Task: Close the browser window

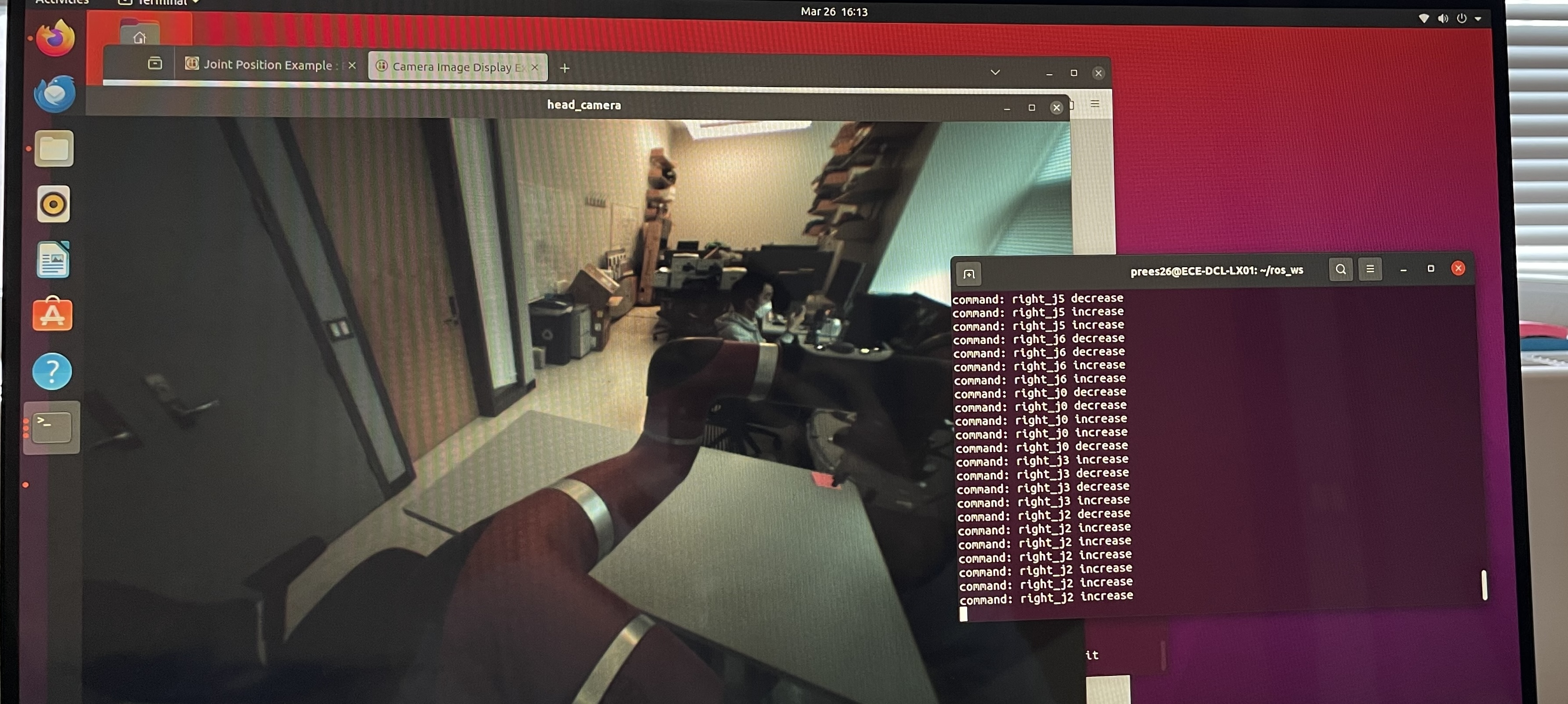Action: (x=1098, y=73)
